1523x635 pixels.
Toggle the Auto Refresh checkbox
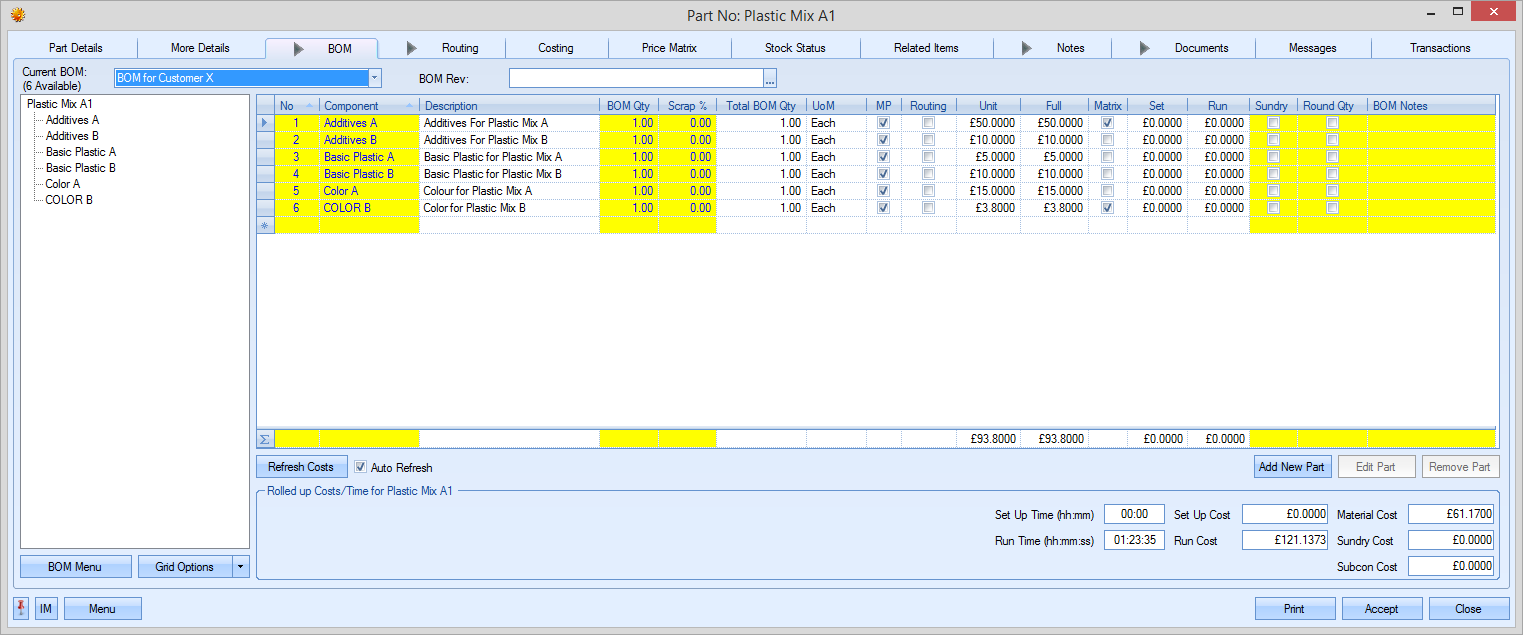coord(361,467)
